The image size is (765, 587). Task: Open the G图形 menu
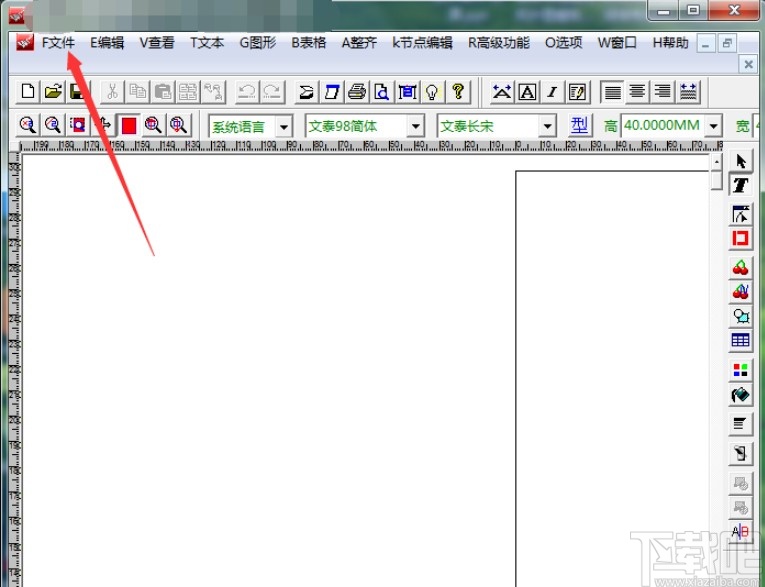258,43
